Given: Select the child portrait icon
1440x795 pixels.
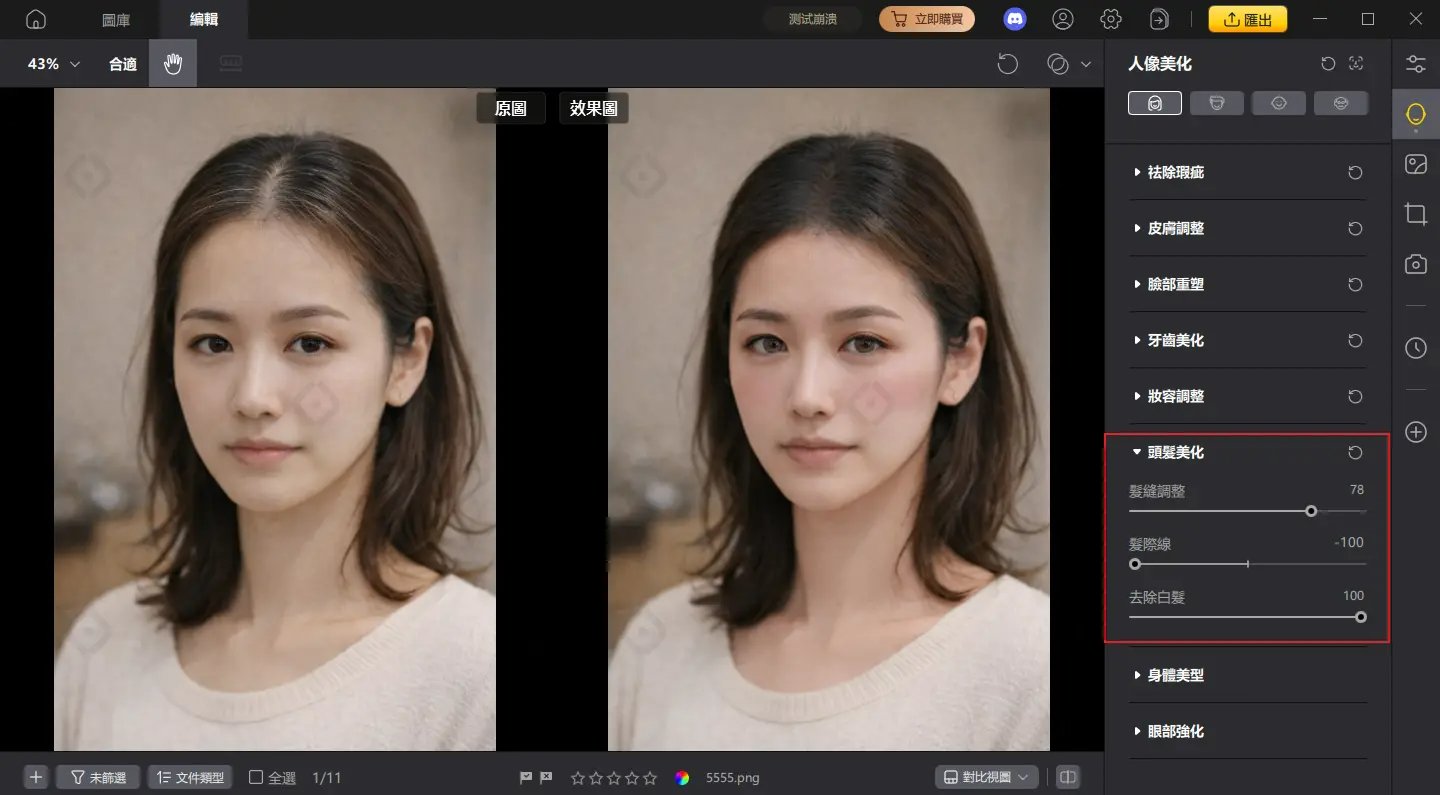Looking at the screenshot, I should [x=1279, y=102].
